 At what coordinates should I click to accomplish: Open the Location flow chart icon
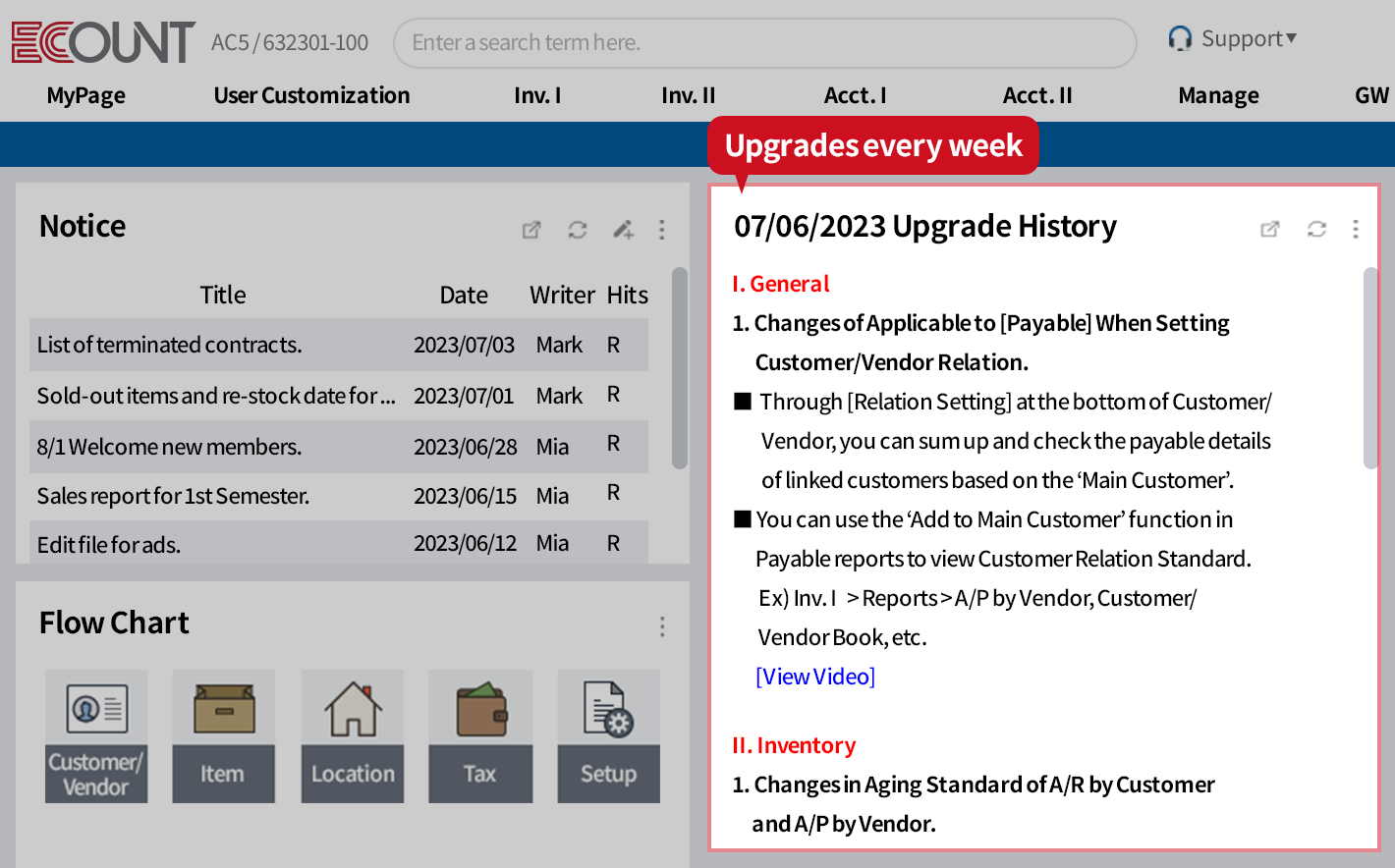353,735
